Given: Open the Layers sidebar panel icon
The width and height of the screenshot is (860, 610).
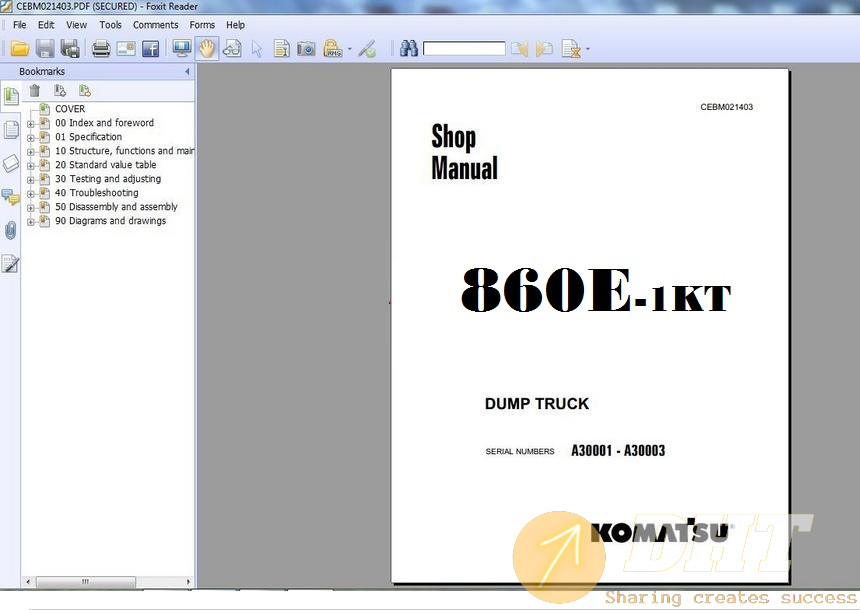Looking at the screenshot, I should click(x=10, y=163).
